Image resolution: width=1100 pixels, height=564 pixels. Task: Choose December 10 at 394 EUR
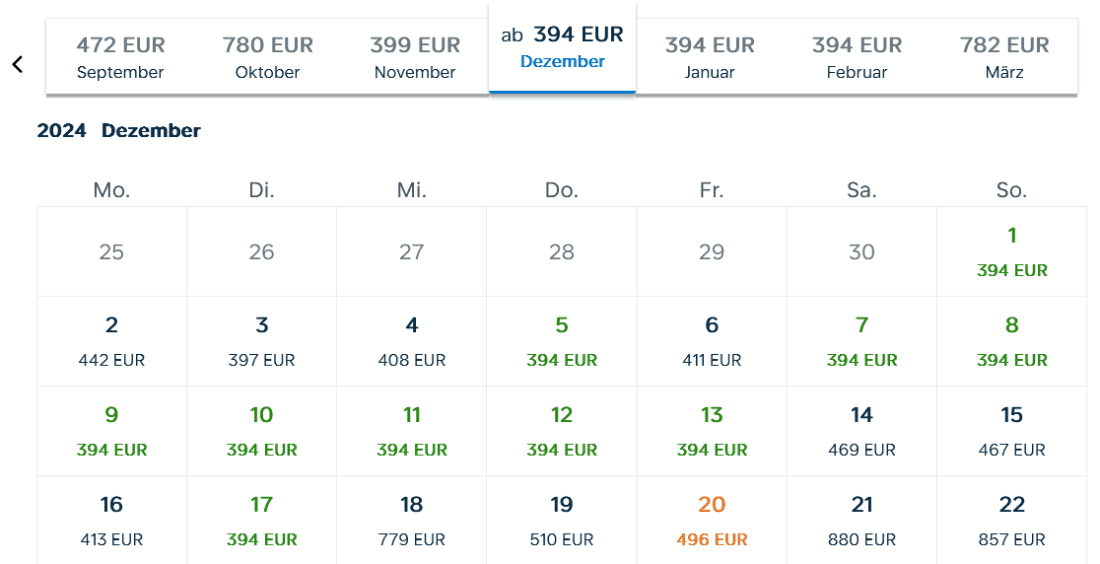pyautogui.click(x=262, y=431)
